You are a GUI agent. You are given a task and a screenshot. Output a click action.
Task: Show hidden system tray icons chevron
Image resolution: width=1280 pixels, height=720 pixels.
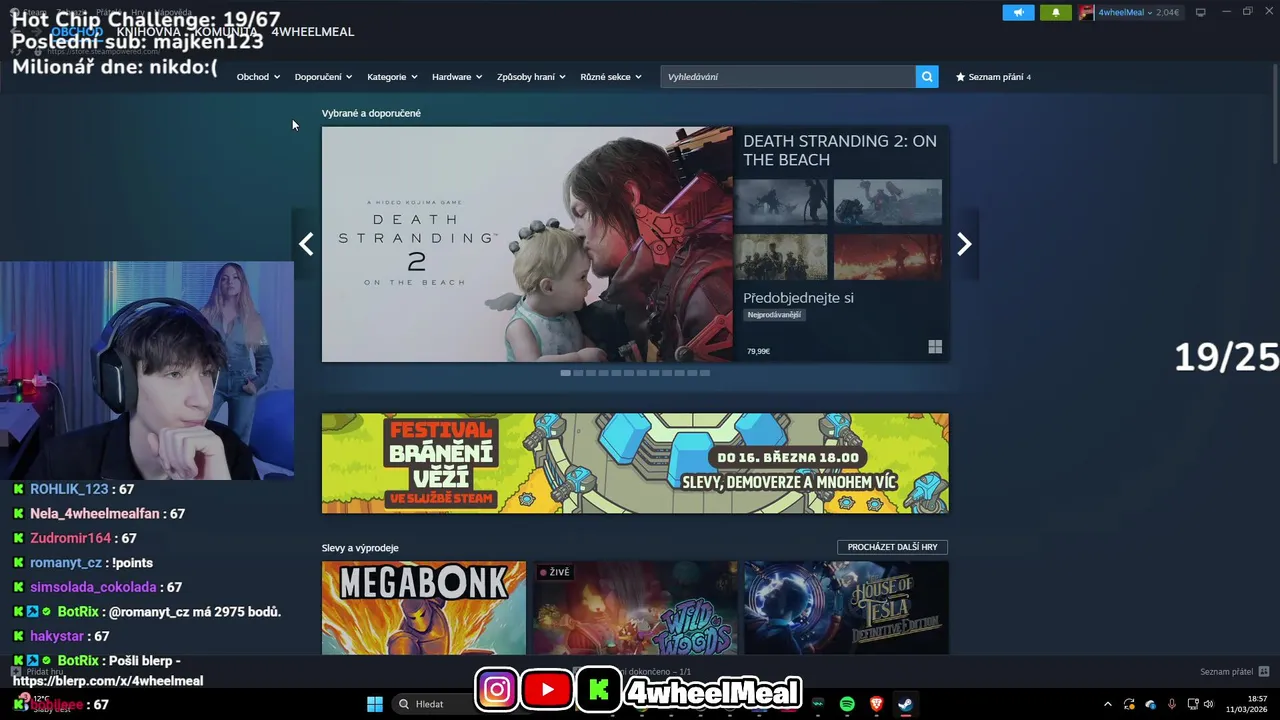point(1107,704)
